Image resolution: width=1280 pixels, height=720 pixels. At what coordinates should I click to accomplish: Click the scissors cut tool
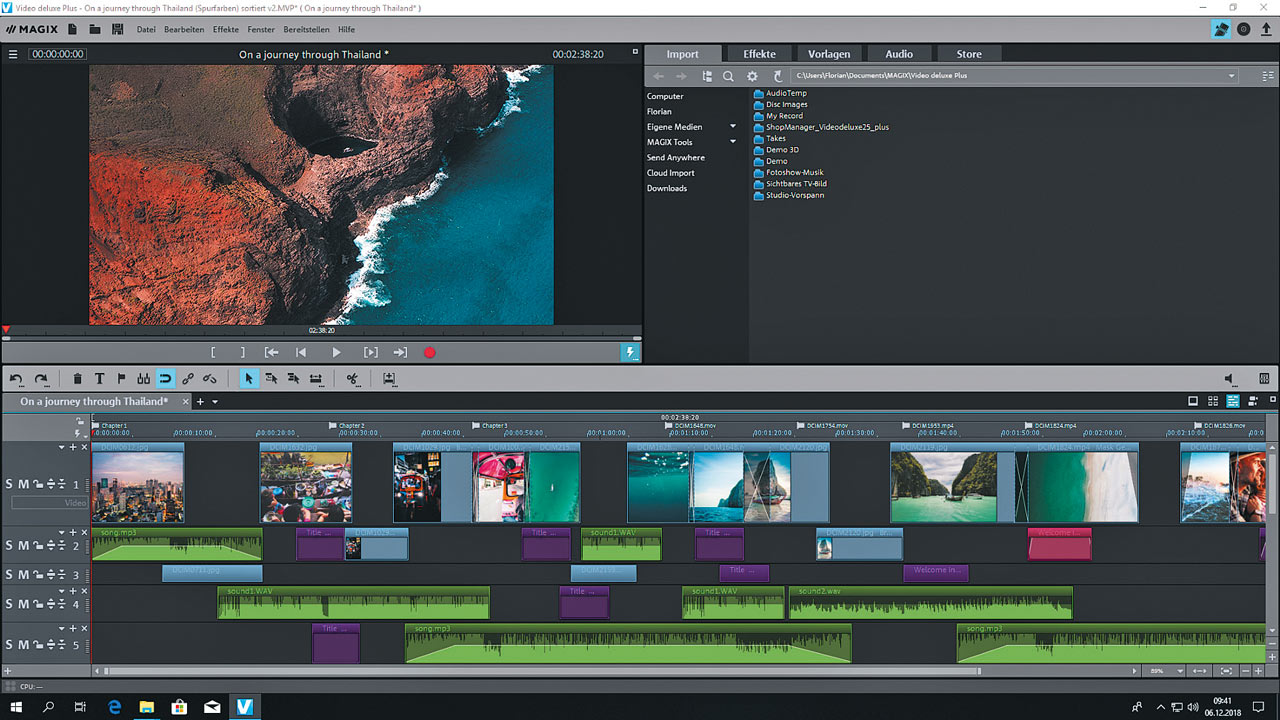[352, 379]
